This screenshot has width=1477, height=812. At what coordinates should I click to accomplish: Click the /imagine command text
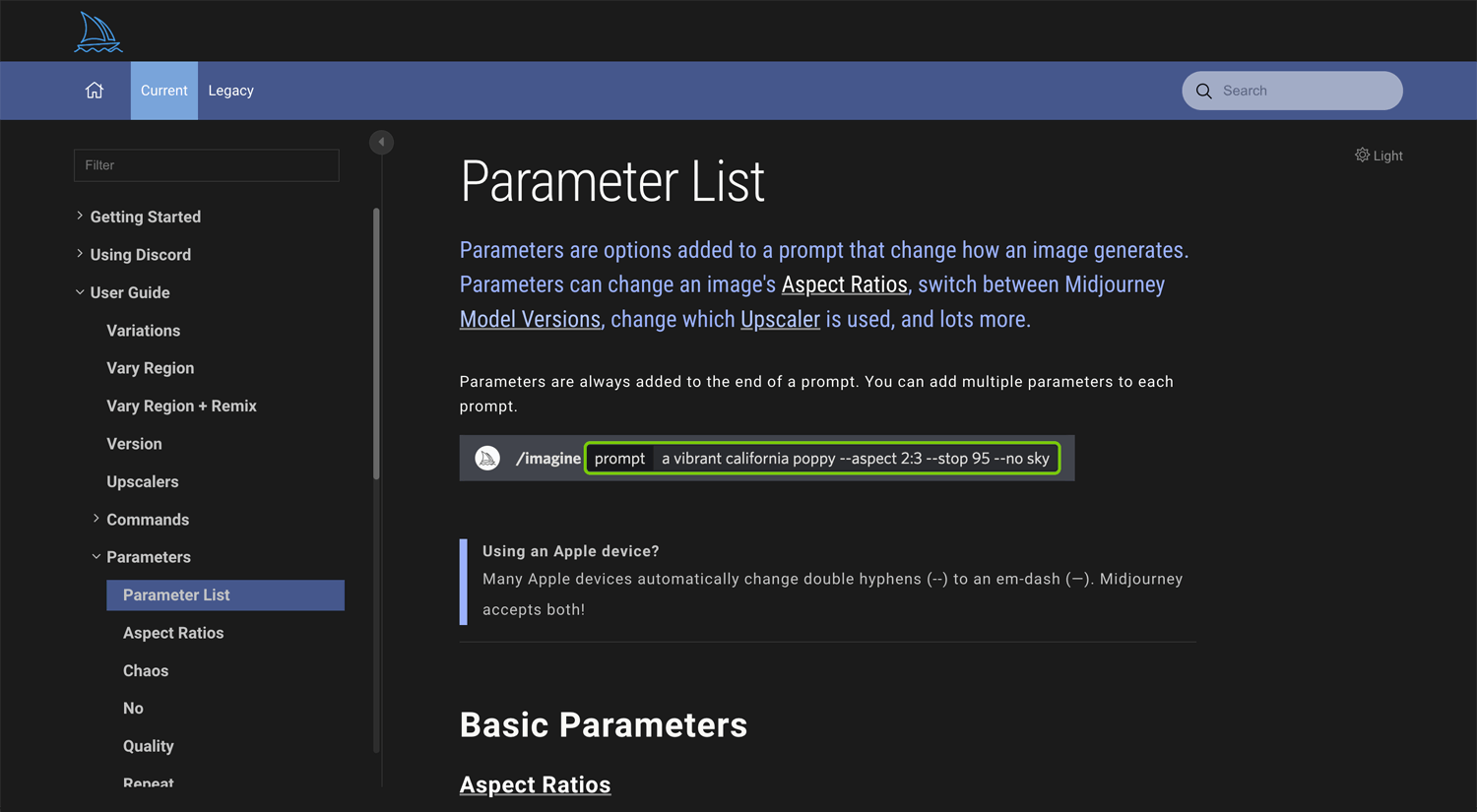click(548, 459)
